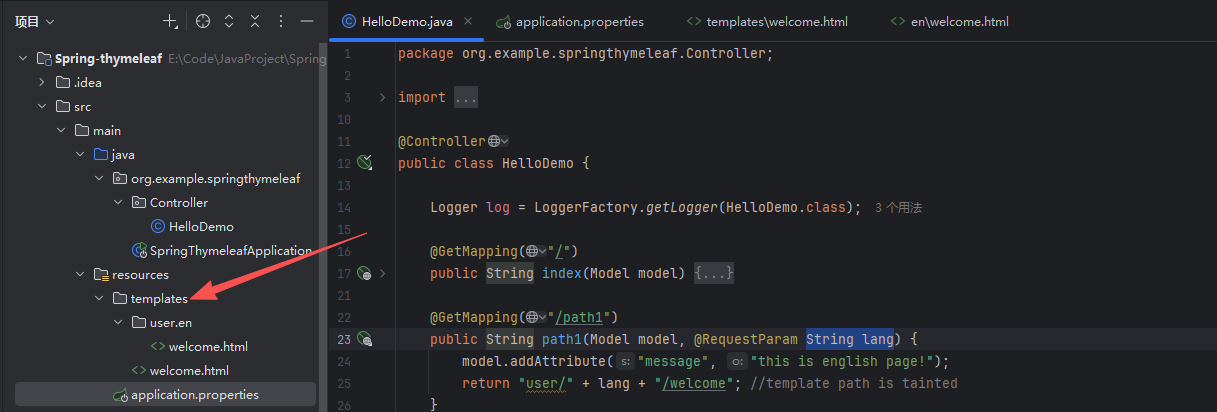Click the Spring bean gutter icon on line 12
The height and width of the screenshot is (412, 1217).
pyautogui.click(x=365, y=163)
